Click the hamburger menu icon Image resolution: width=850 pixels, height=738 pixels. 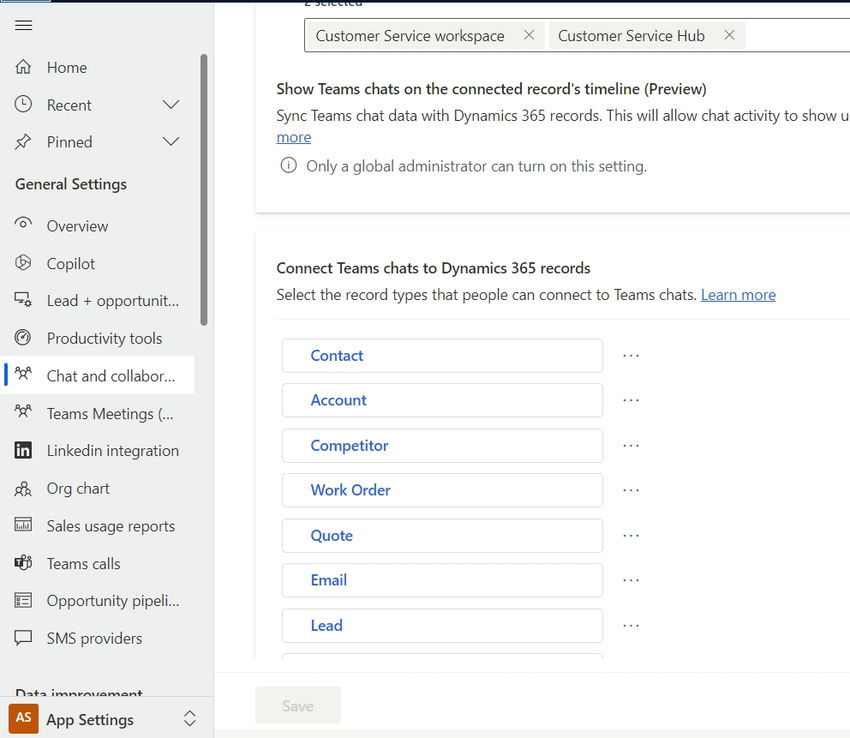[x=23, y=25]
